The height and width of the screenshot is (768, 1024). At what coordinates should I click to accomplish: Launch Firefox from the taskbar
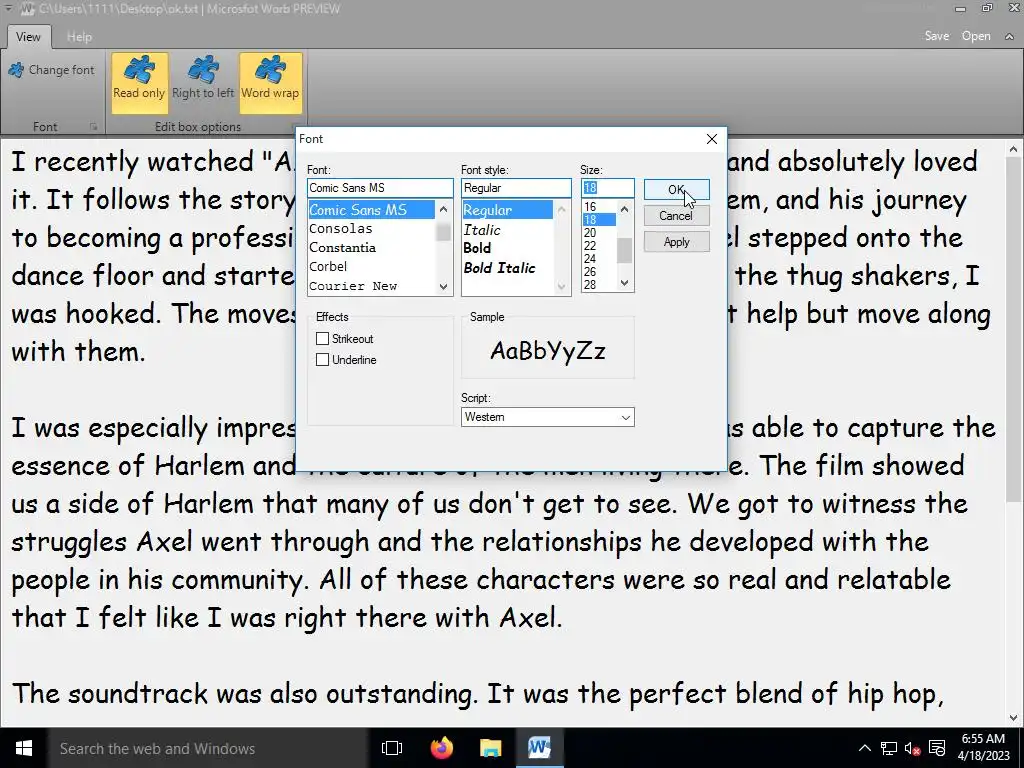[441, 748]
